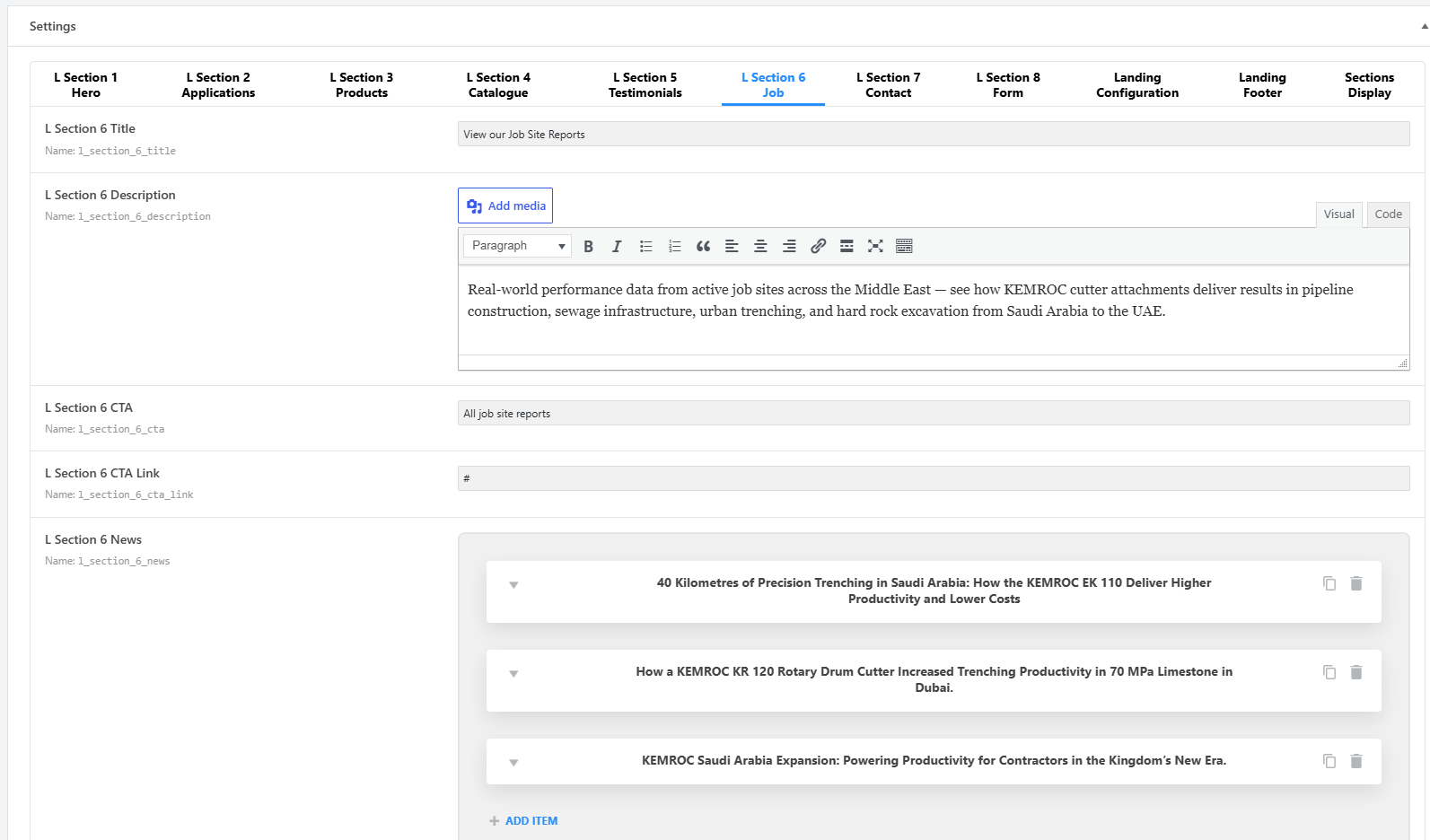
Task: Click the Add media button
Action: coord(505,206)
